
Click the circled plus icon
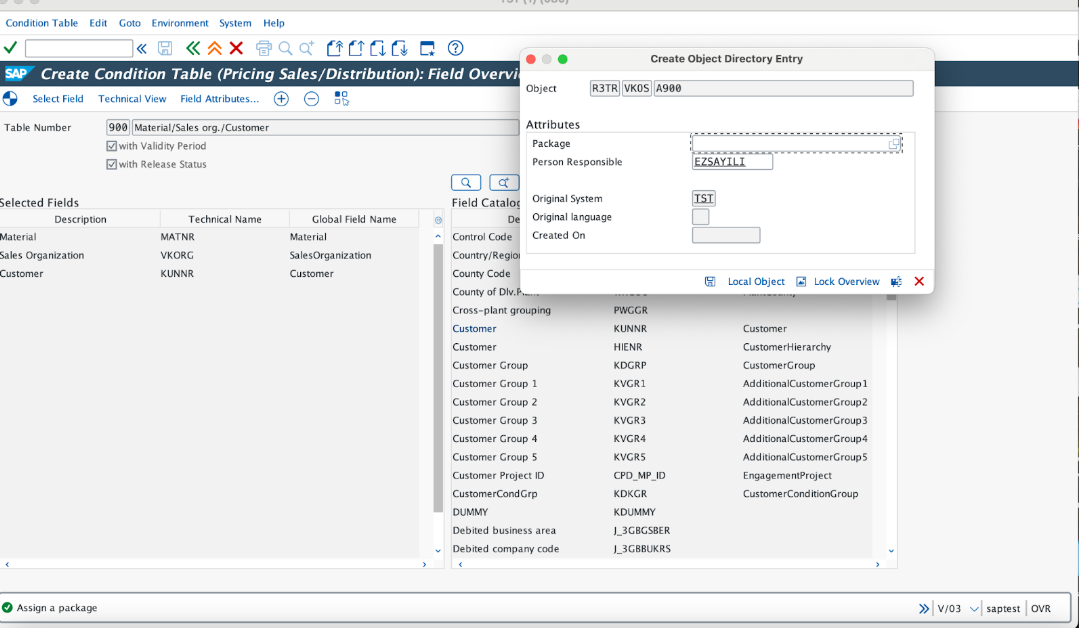pos(281,98)
